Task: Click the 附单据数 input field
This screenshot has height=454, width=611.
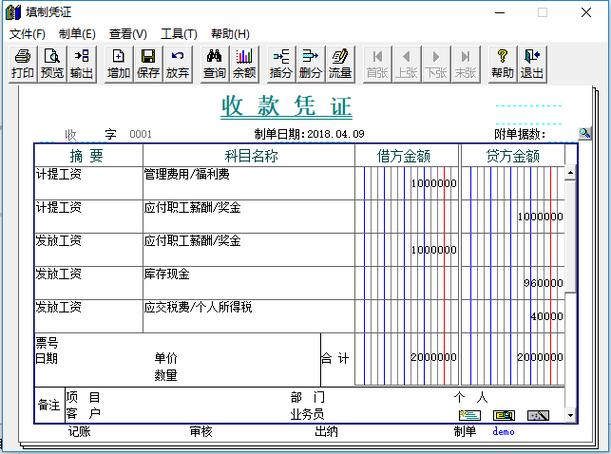Action: pos(561,134)
